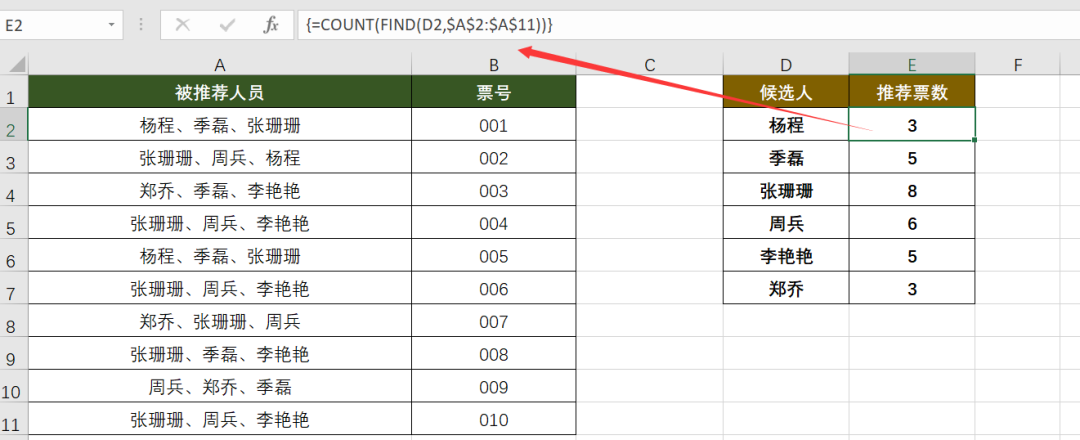This screenshot has height=440, width=1080.
Task: Select row 5 header
Action: 12,224
